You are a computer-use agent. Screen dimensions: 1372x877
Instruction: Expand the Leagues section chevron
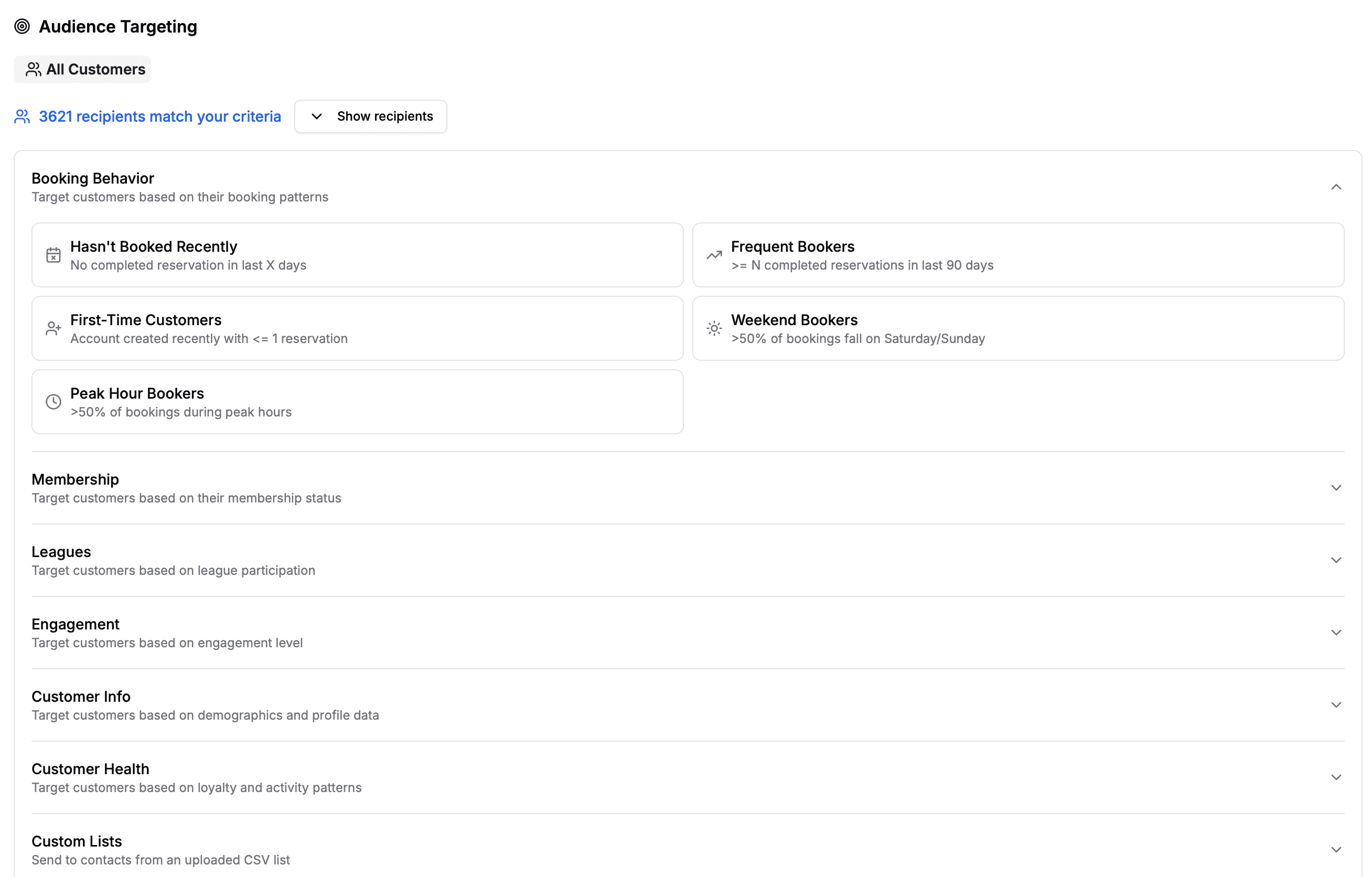point(1336,560)
